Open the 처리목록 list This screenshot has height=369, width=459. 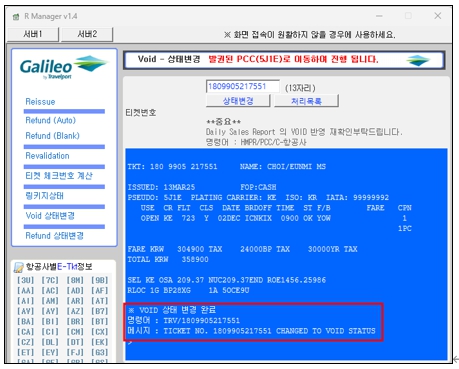(306, 101)
